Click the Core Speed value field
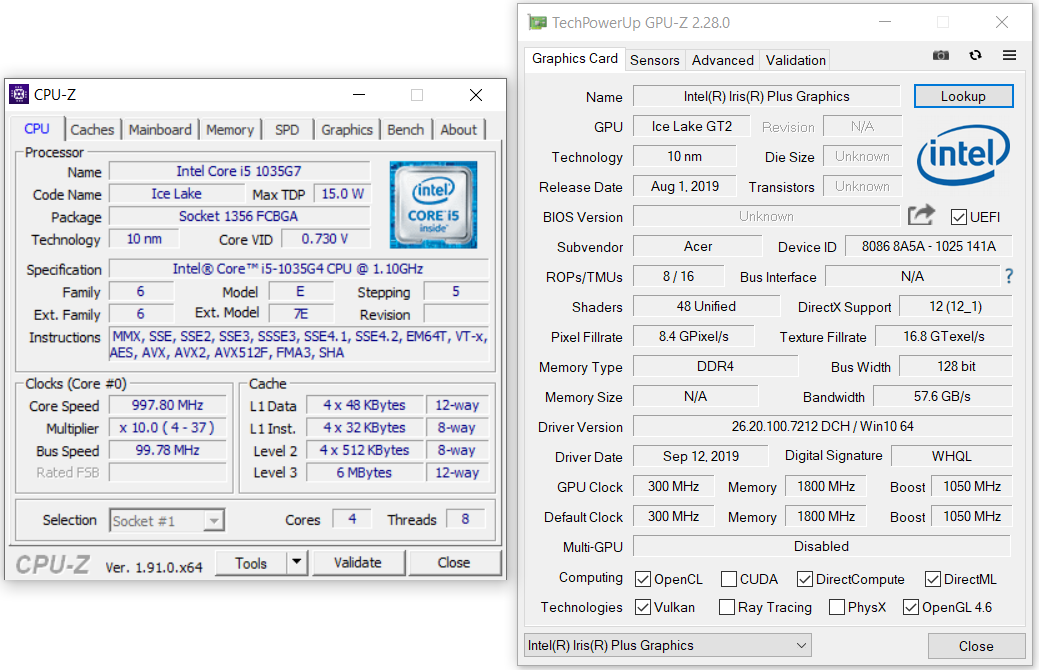 tap(168, 405)
